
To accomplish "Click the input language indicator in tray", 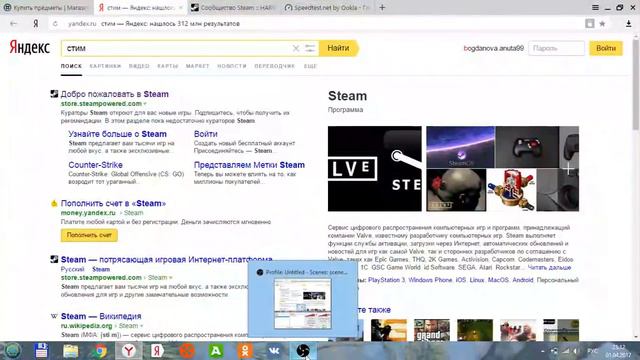I will (x=593, y=351).
